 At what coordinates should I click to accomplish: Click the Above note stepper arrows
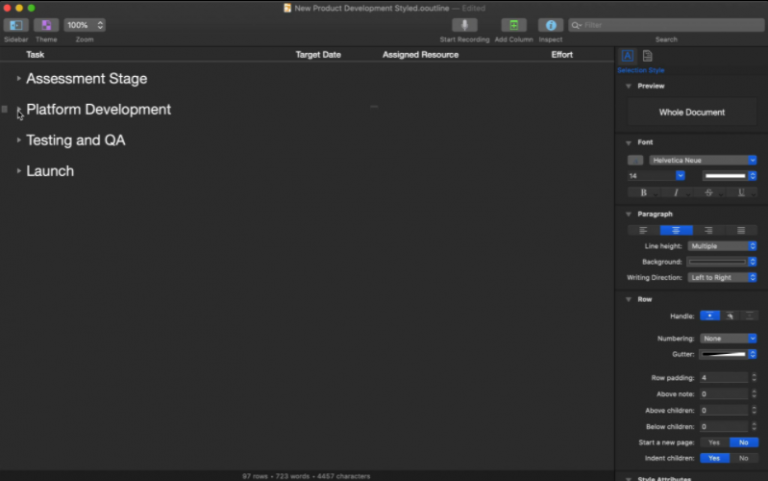point(754,394)
